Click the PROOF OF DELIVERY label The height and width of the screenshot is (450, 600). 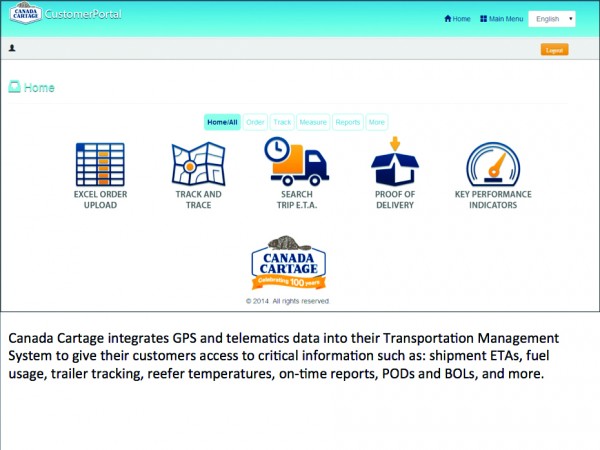click(395, 200)
